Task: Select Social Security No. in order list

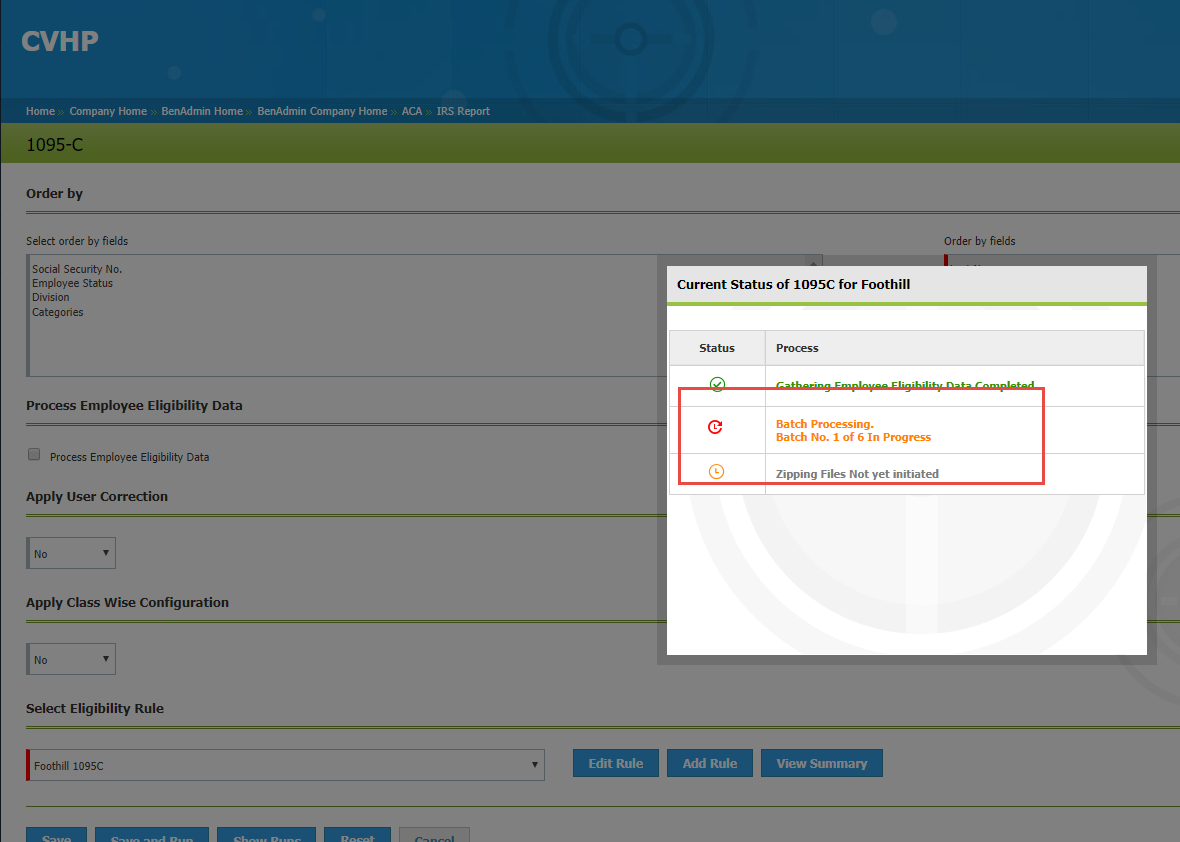Action: [77, 269]
